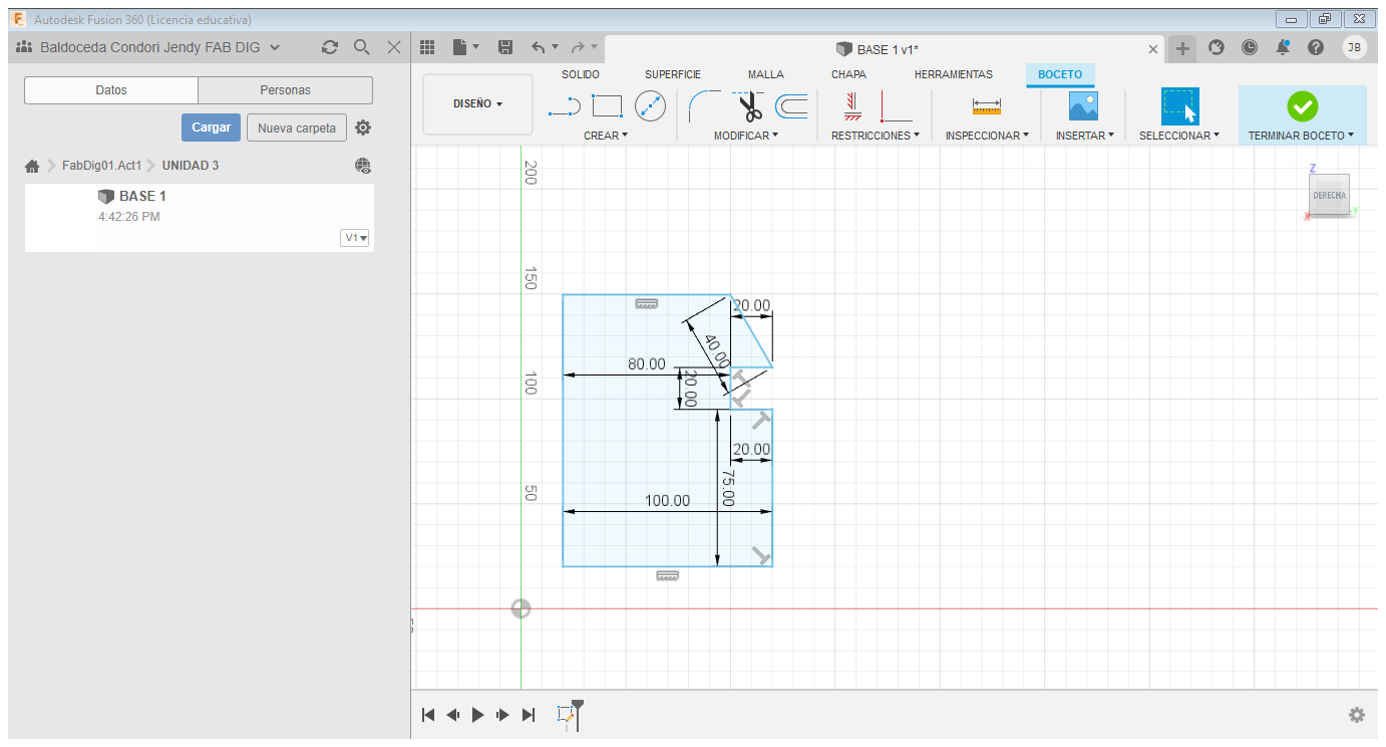1386x747 pixels.
Task: Go to the home folder icon
Action: click(32, 166)
